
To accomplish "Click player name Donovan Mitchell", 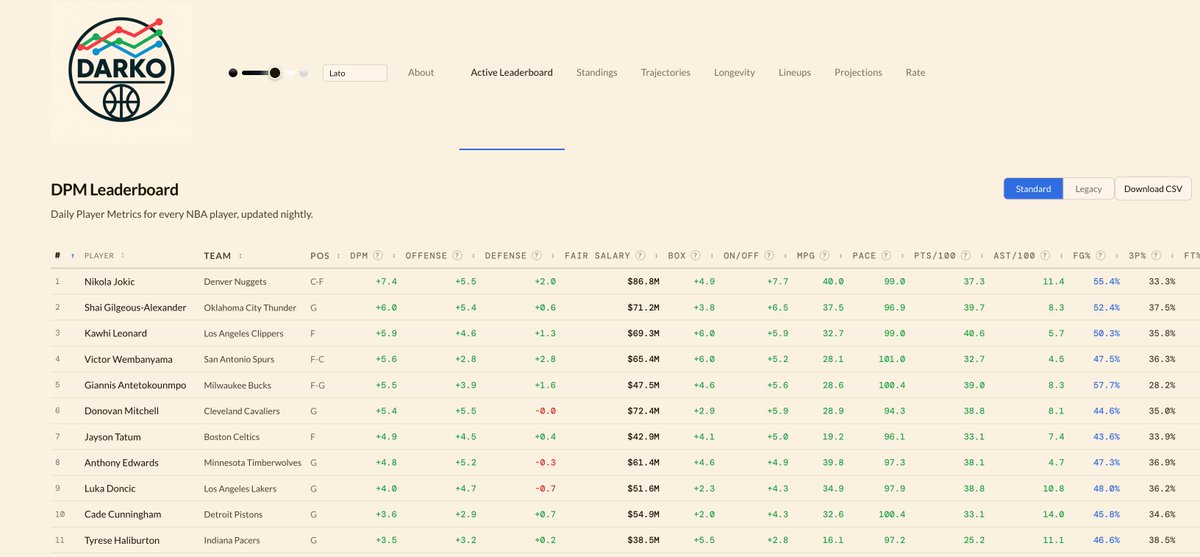I will [122, 411].
